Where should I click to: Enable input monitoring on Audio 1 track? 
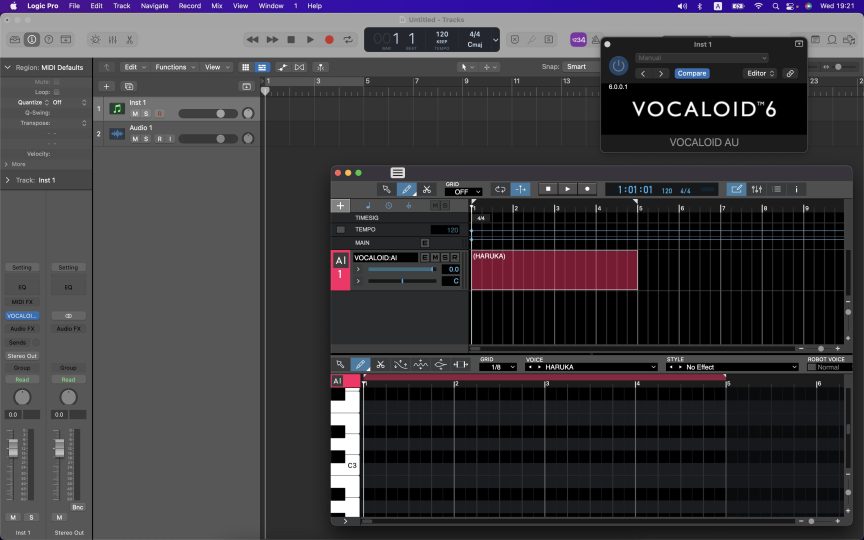(170, 139)
